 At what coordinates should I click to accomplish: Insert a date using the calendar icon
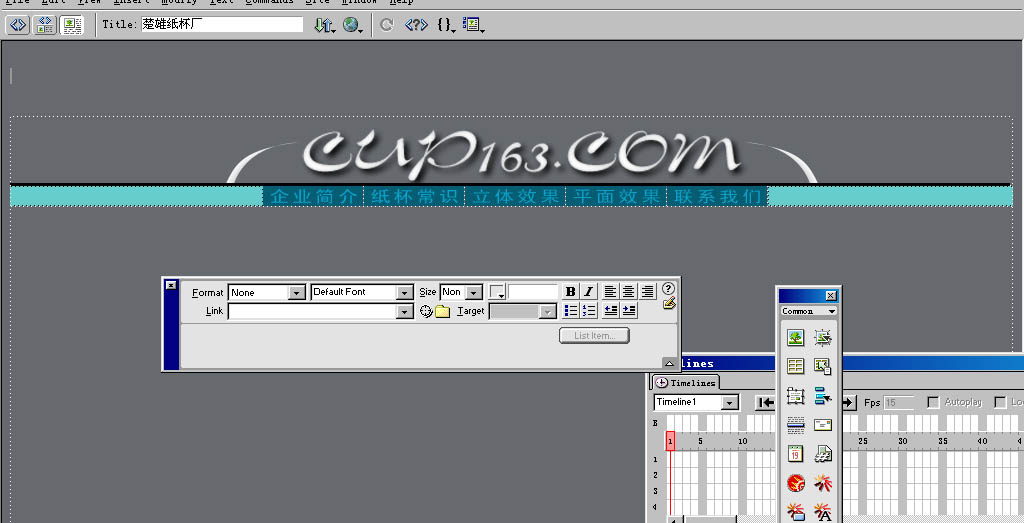coord(795,454)
